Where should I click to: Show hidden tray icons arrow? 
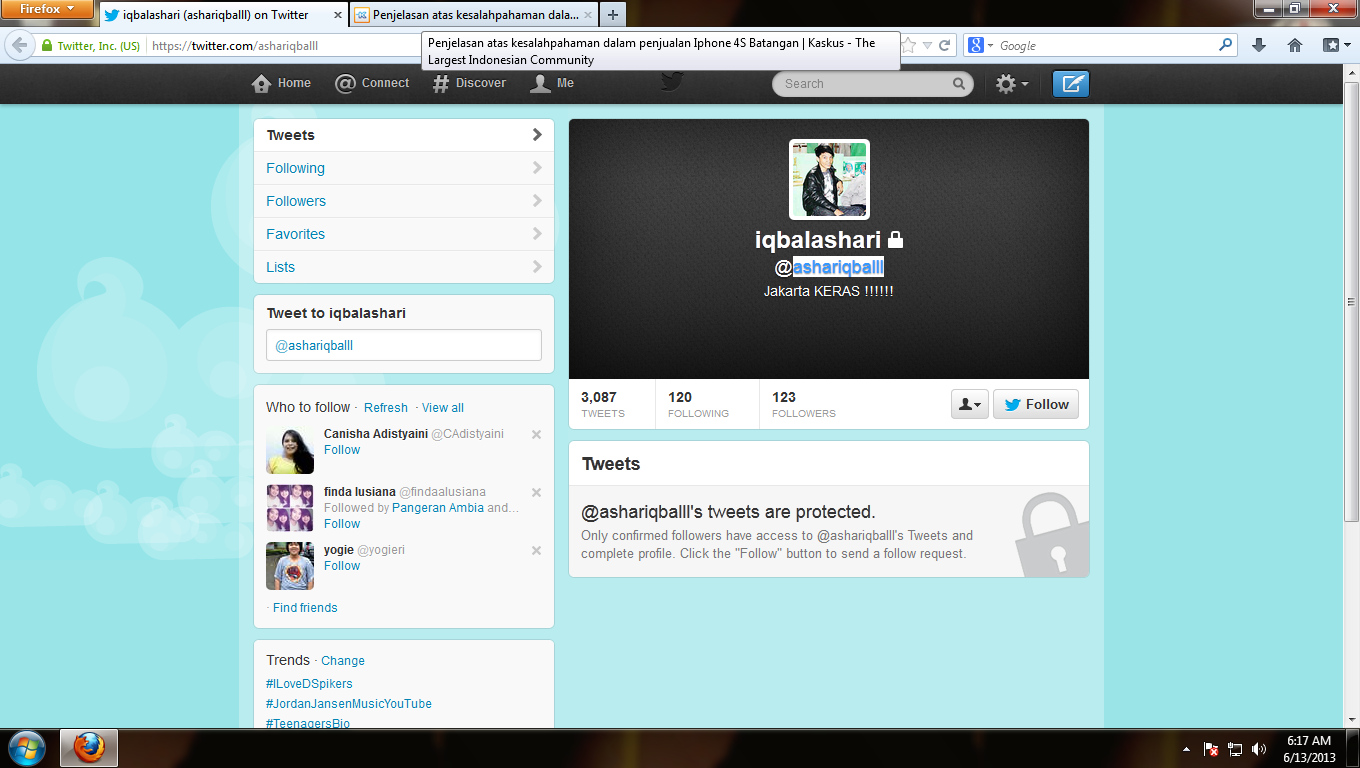[x=1187, y=749]
